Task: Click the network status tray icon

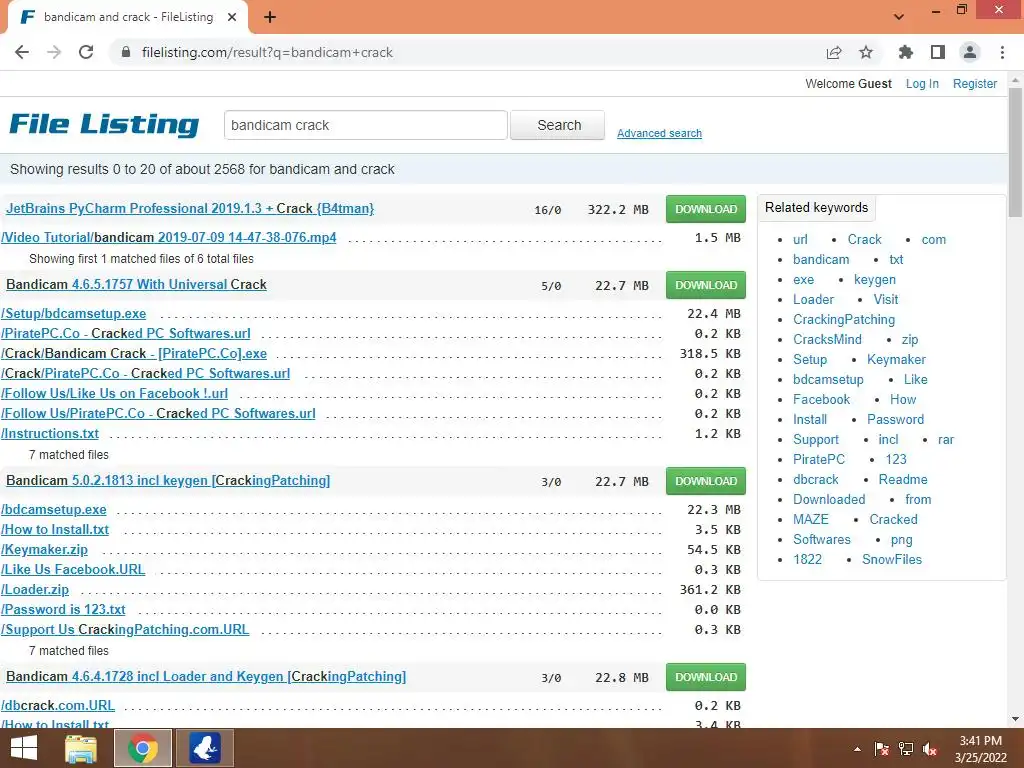Action: (906, 749)
